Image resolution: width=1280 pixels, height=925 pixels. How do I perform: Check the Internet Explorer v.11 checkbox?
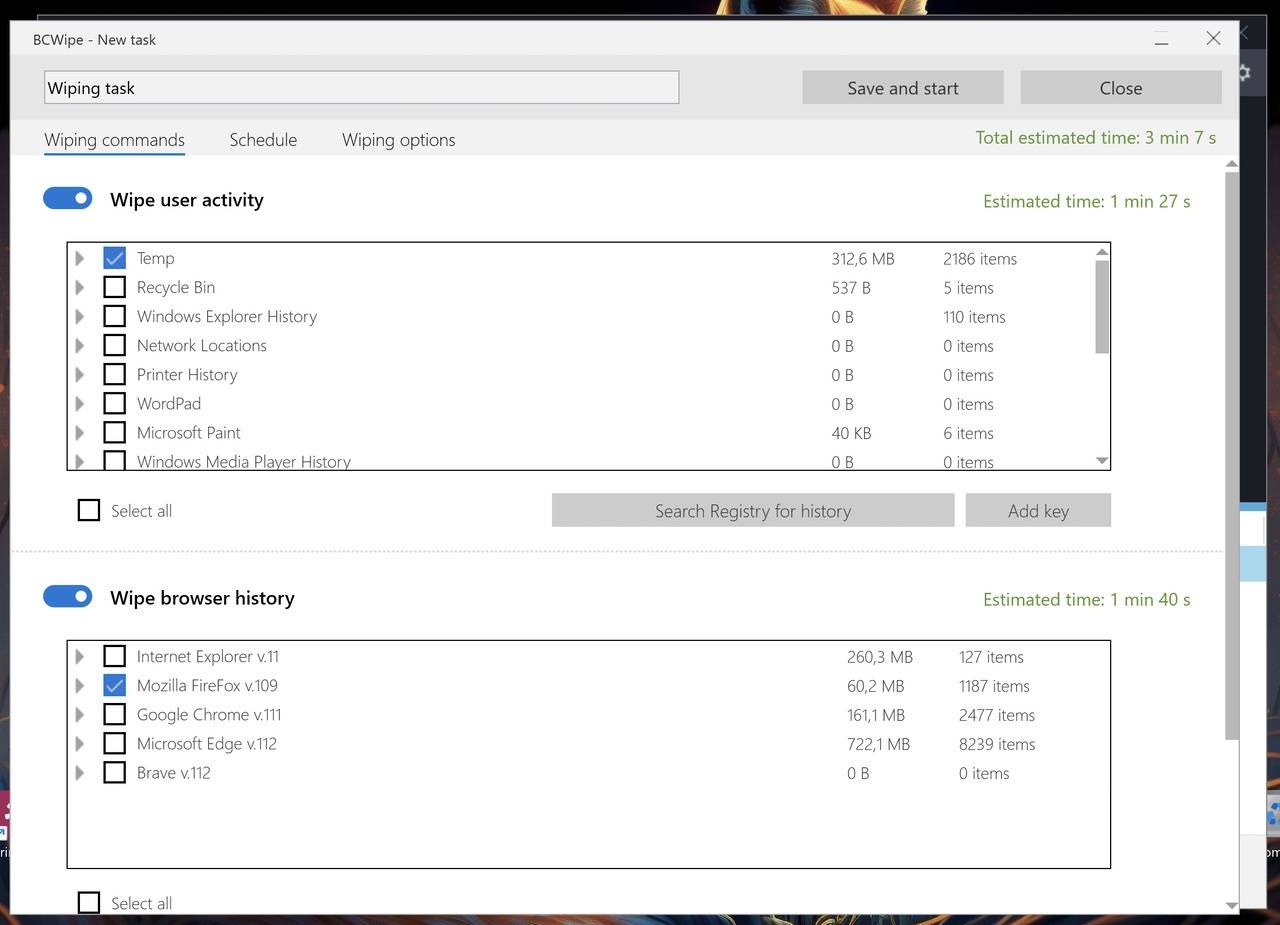point(115,656)
